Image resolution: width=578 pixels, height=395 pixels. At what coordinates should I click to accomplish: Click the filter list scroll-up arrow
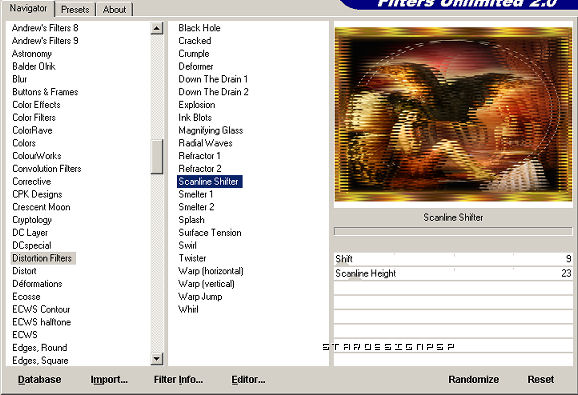point(157,28)
